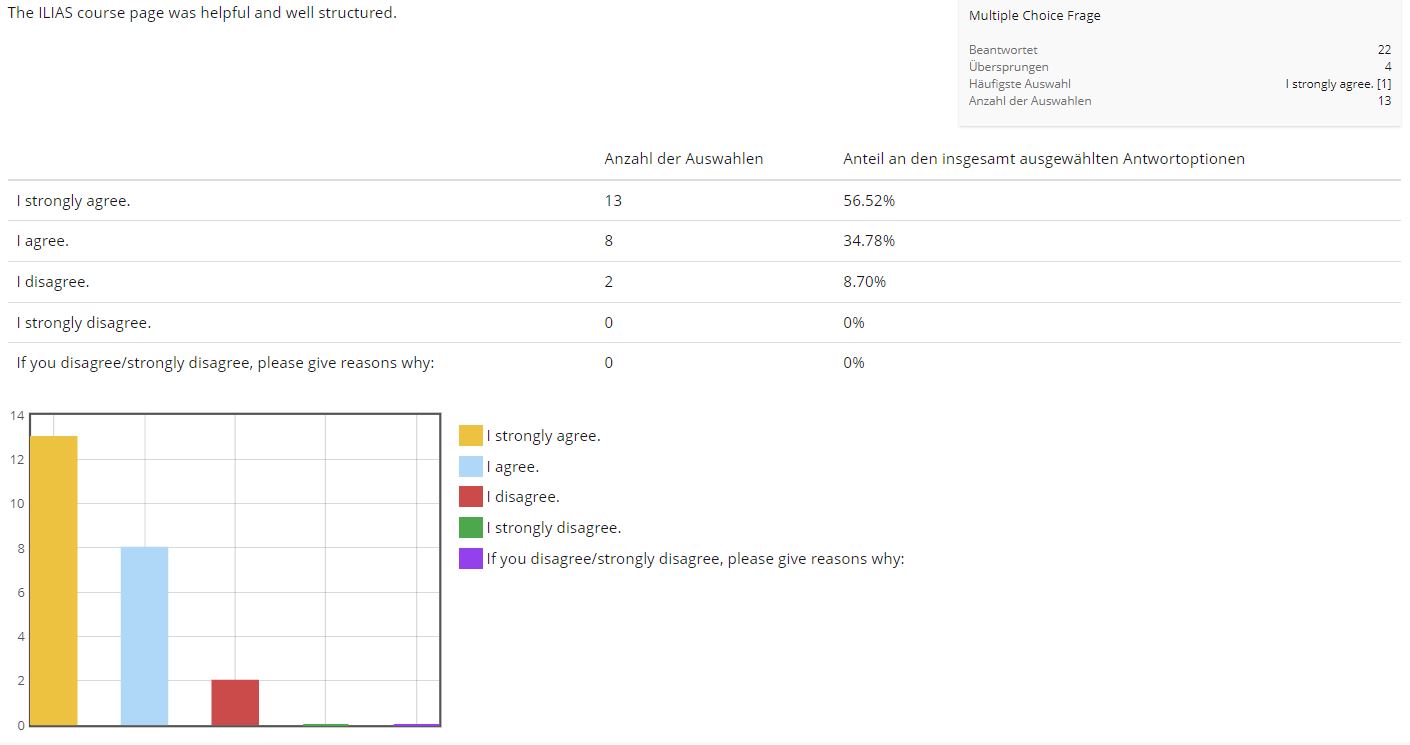1410x745 pixels.
Task: Click the 'Häufigste Auswahl' entry in summary box
Action: click(1019, 84)
